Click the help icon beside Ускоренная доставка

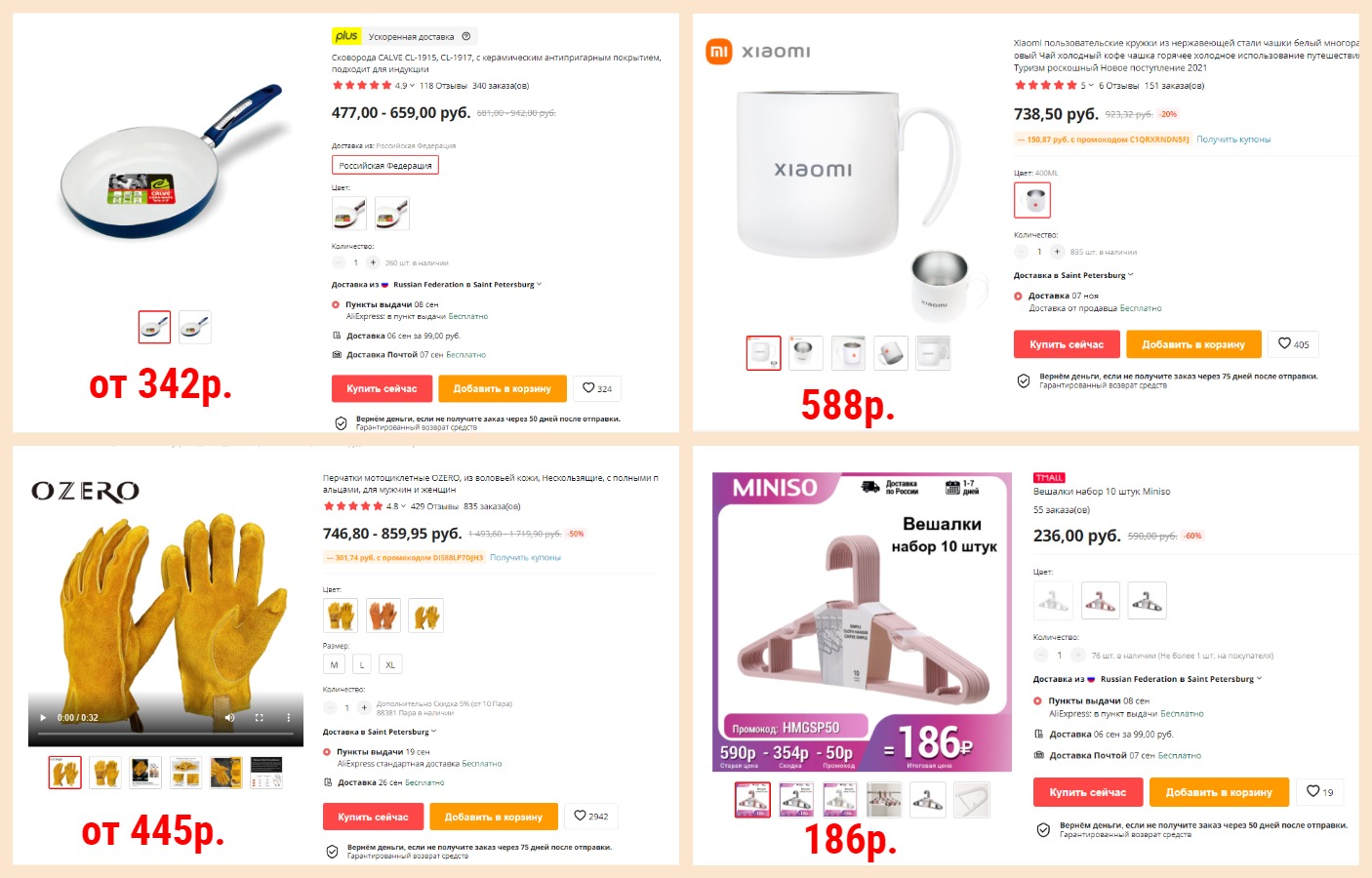click(x=465, y=36)
